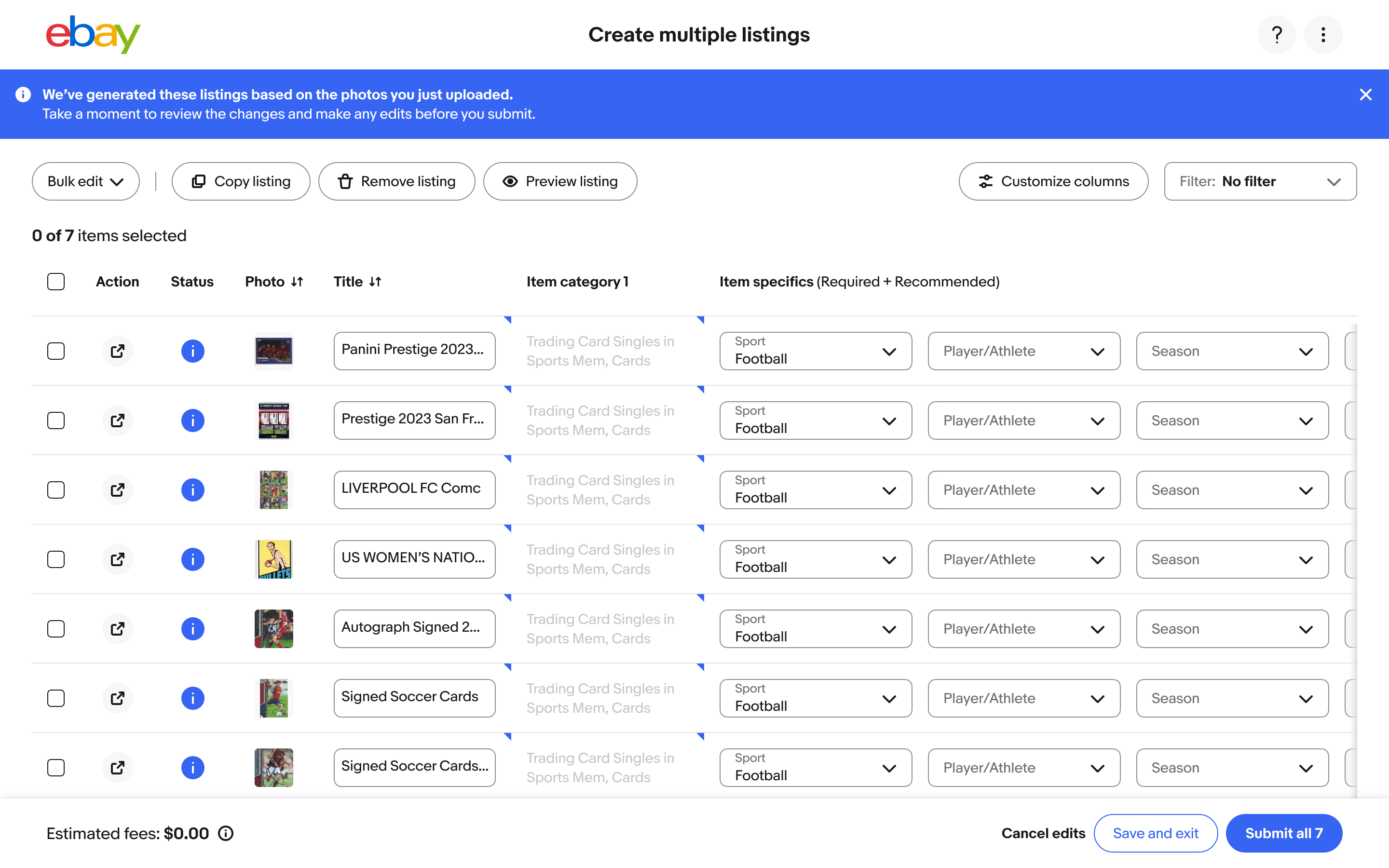Select the Panini Prestige 2023 row checkbox
Viewport: 1389px width, 868px height.
pos(55,351)
